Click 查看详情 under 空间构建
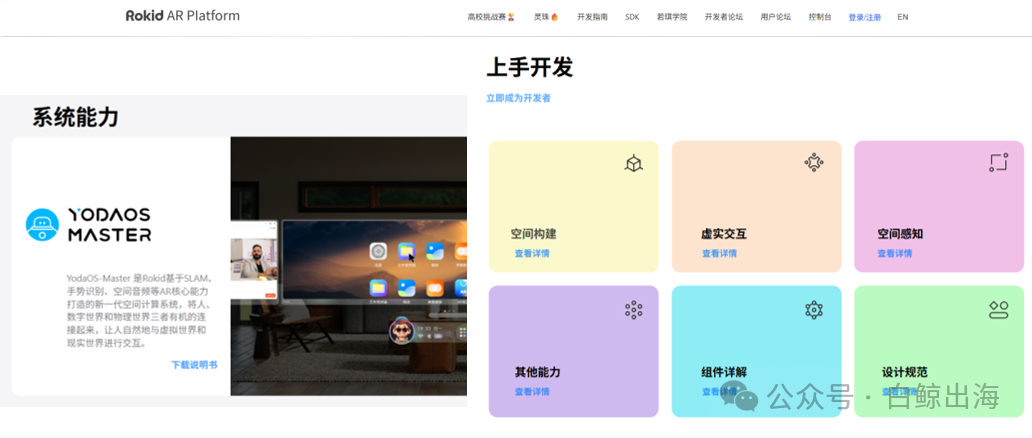The image size is (1032, 438). (x=532, y=254)
